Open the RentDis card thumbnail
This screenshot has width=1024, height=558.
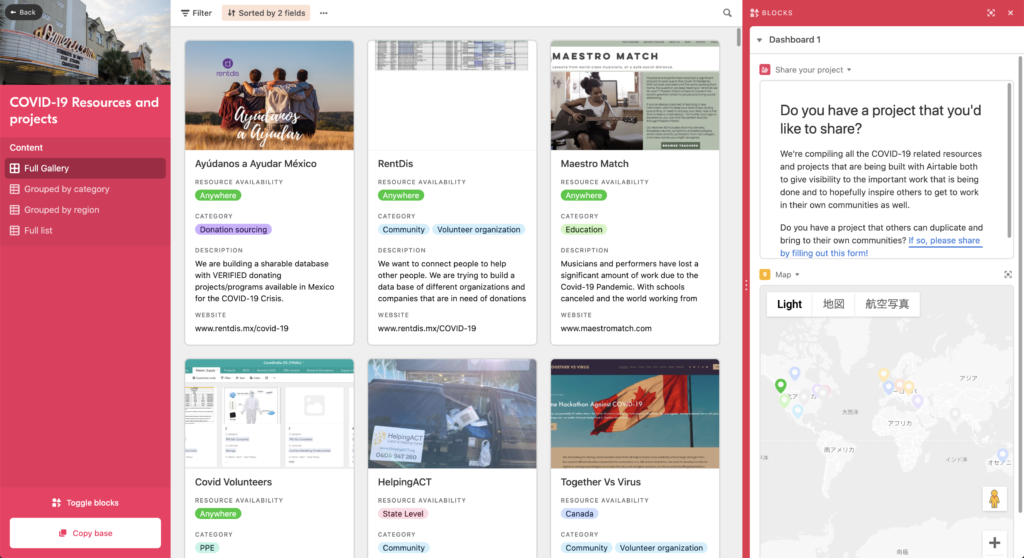coord(452,95)
